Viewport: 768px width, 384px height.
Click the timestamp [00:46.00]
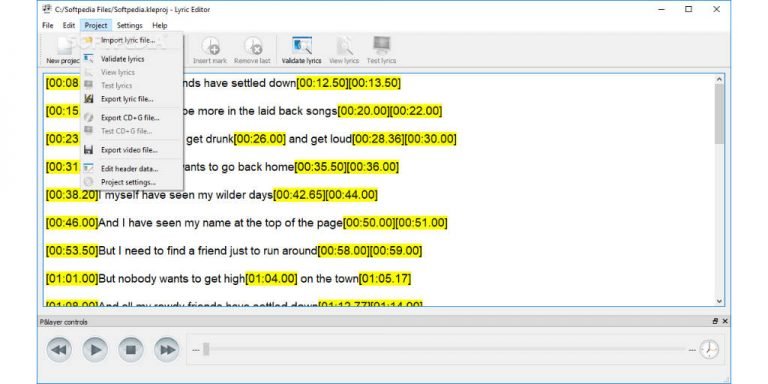[x=72, y=223]
